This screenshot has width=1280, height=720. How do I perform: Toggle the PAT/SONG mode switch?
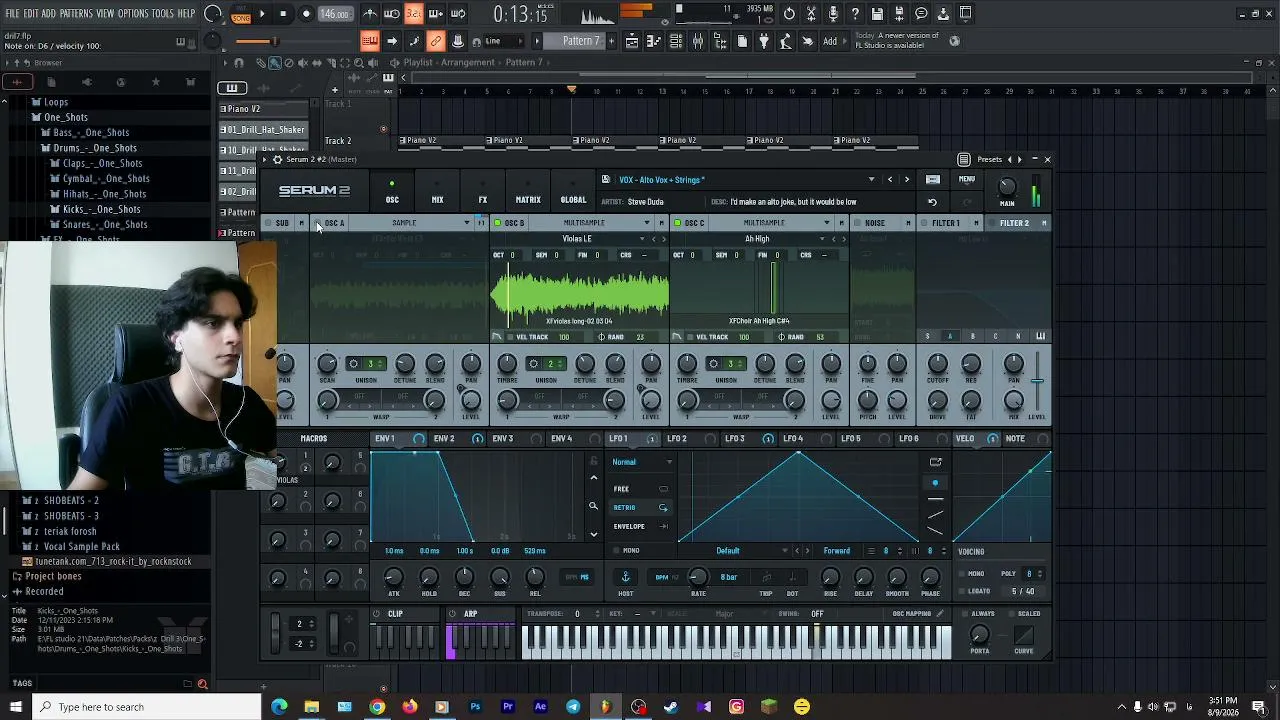click(241, 14)
